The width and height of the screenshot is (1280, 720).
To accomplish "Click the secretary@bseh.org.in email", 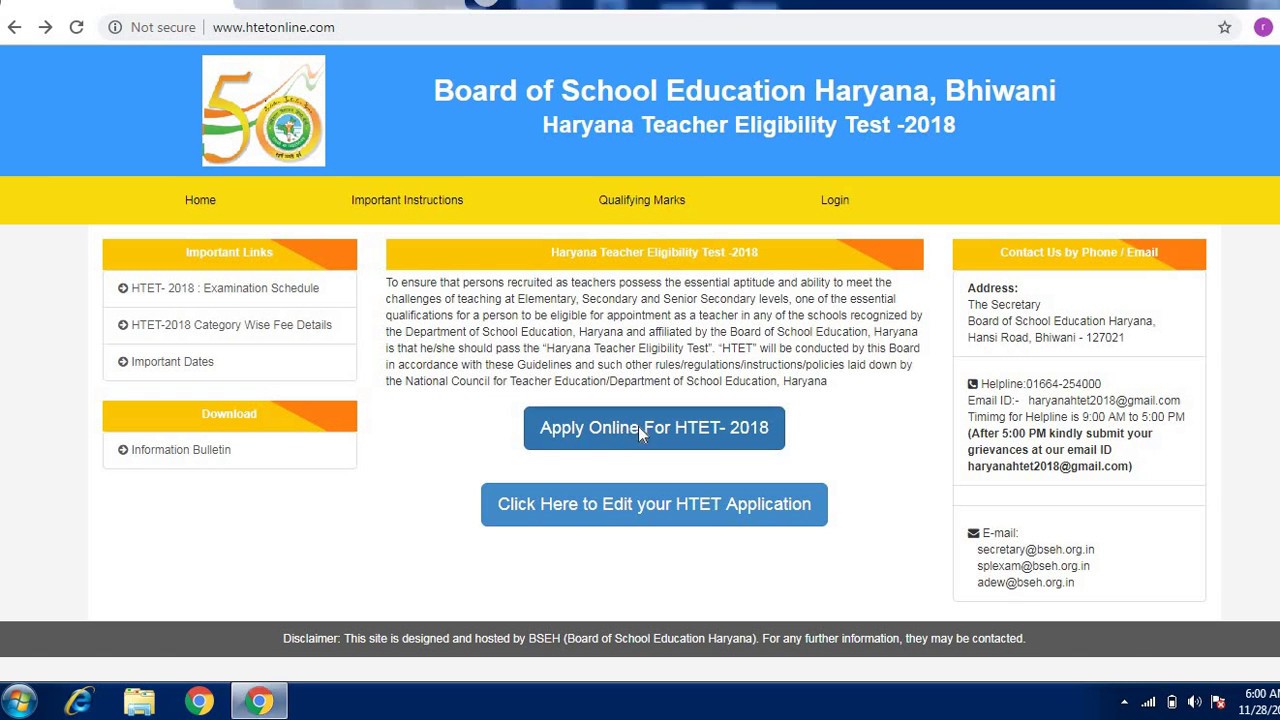I will coord(1035,549).
